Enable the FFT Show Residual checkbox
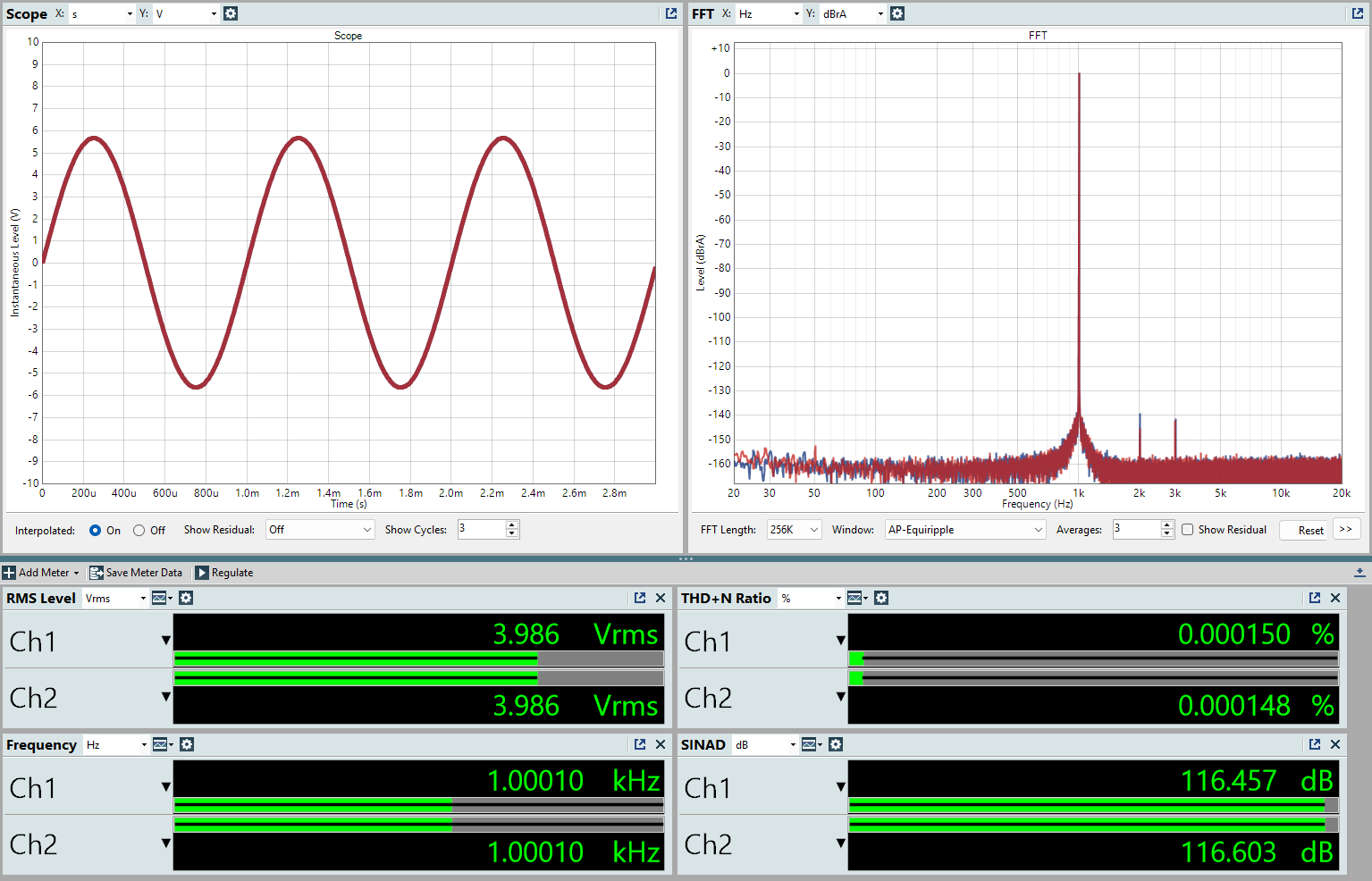Screen dimensions: 1372x881 point(1188,530)
